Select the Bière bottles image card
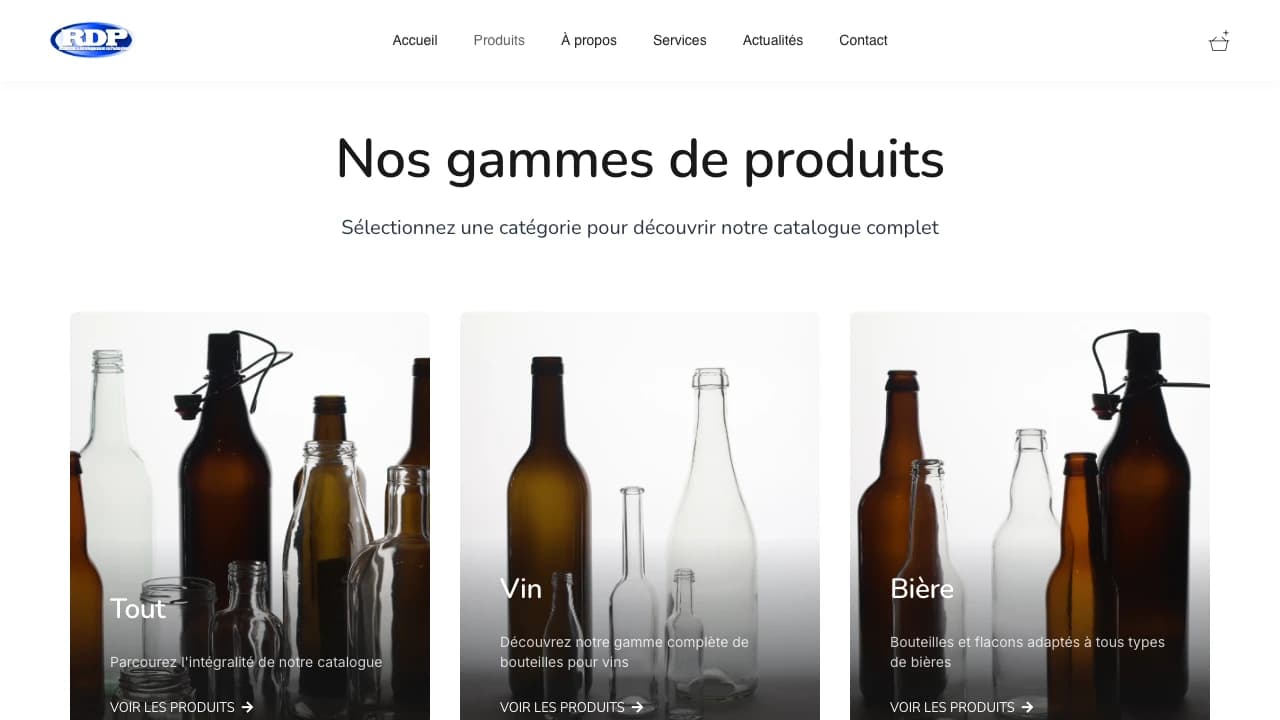 click(1030, 516)
